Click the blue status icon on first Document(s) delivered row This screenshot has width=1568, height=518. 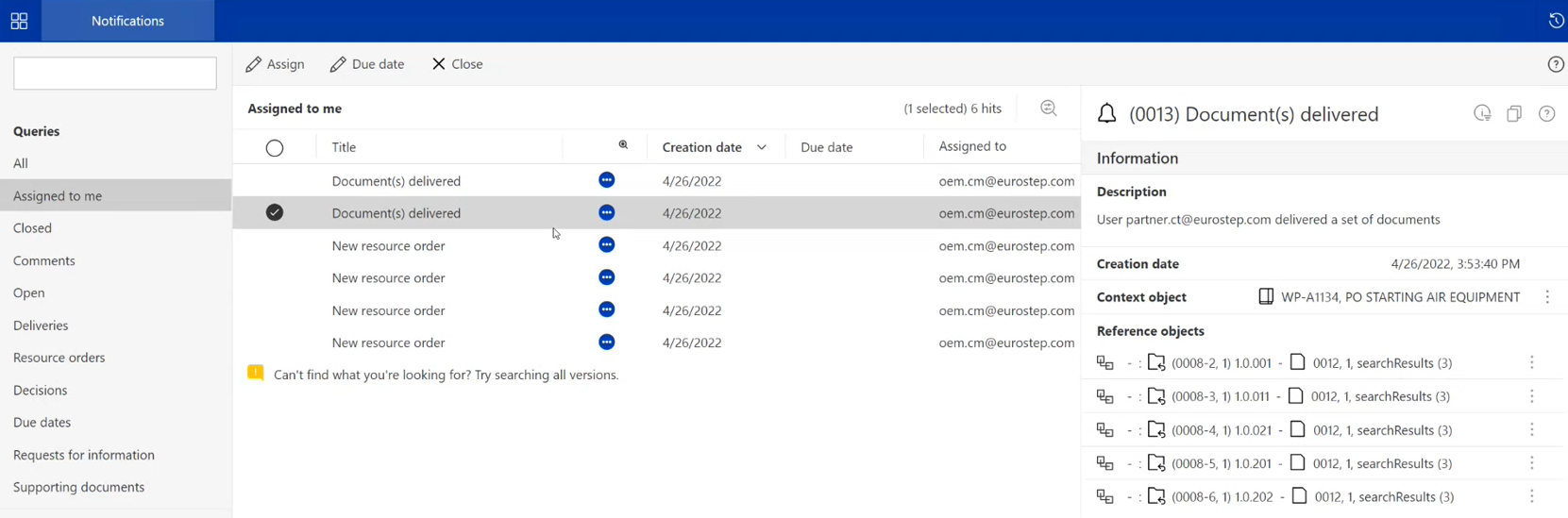point(607,180)
